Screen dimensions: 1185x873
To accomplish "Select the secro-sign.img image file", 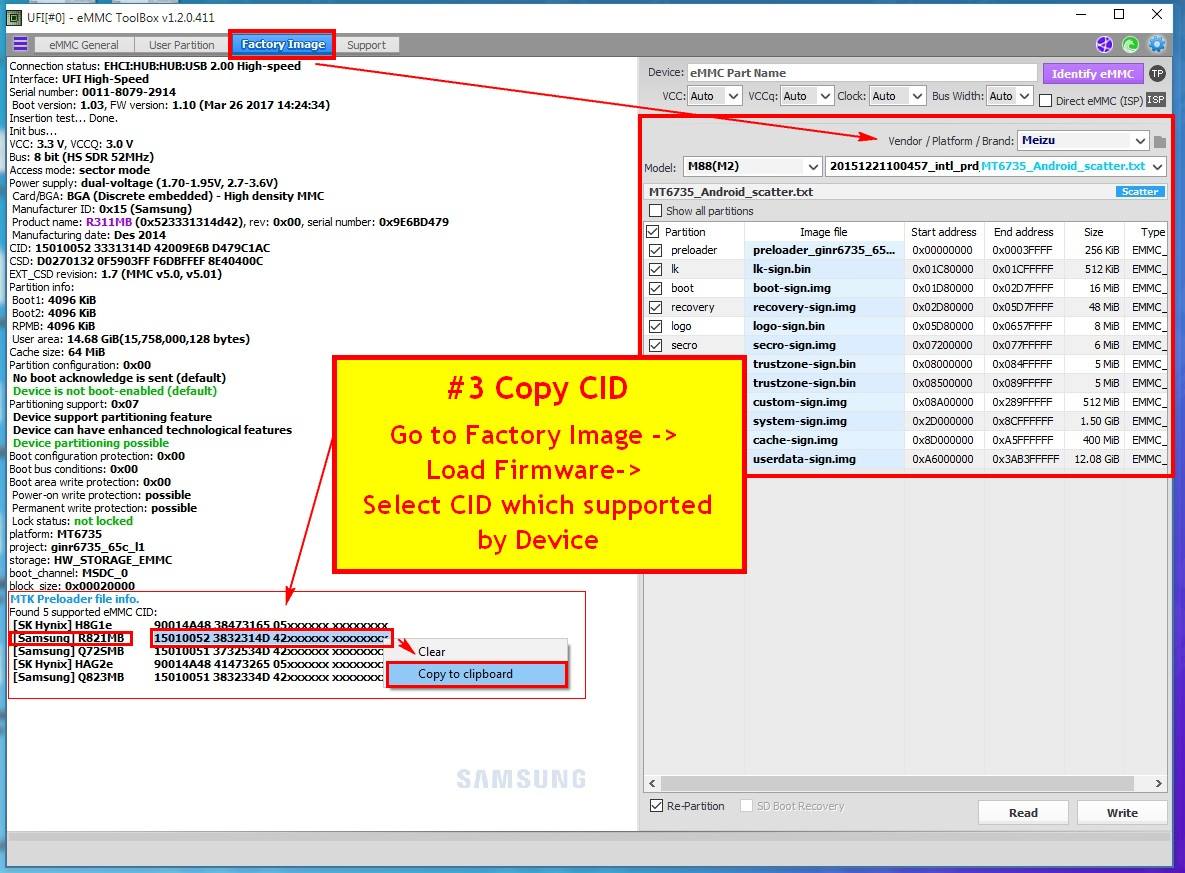I will pos(794,345).
